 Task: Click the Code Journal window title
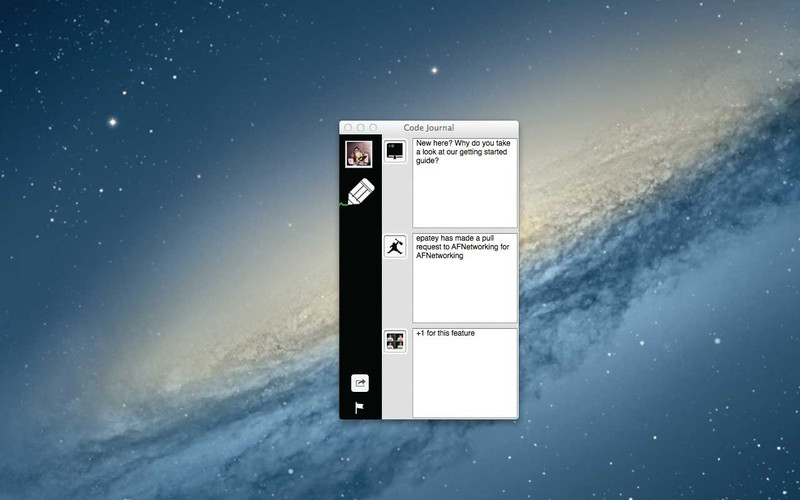click(429, 128)
